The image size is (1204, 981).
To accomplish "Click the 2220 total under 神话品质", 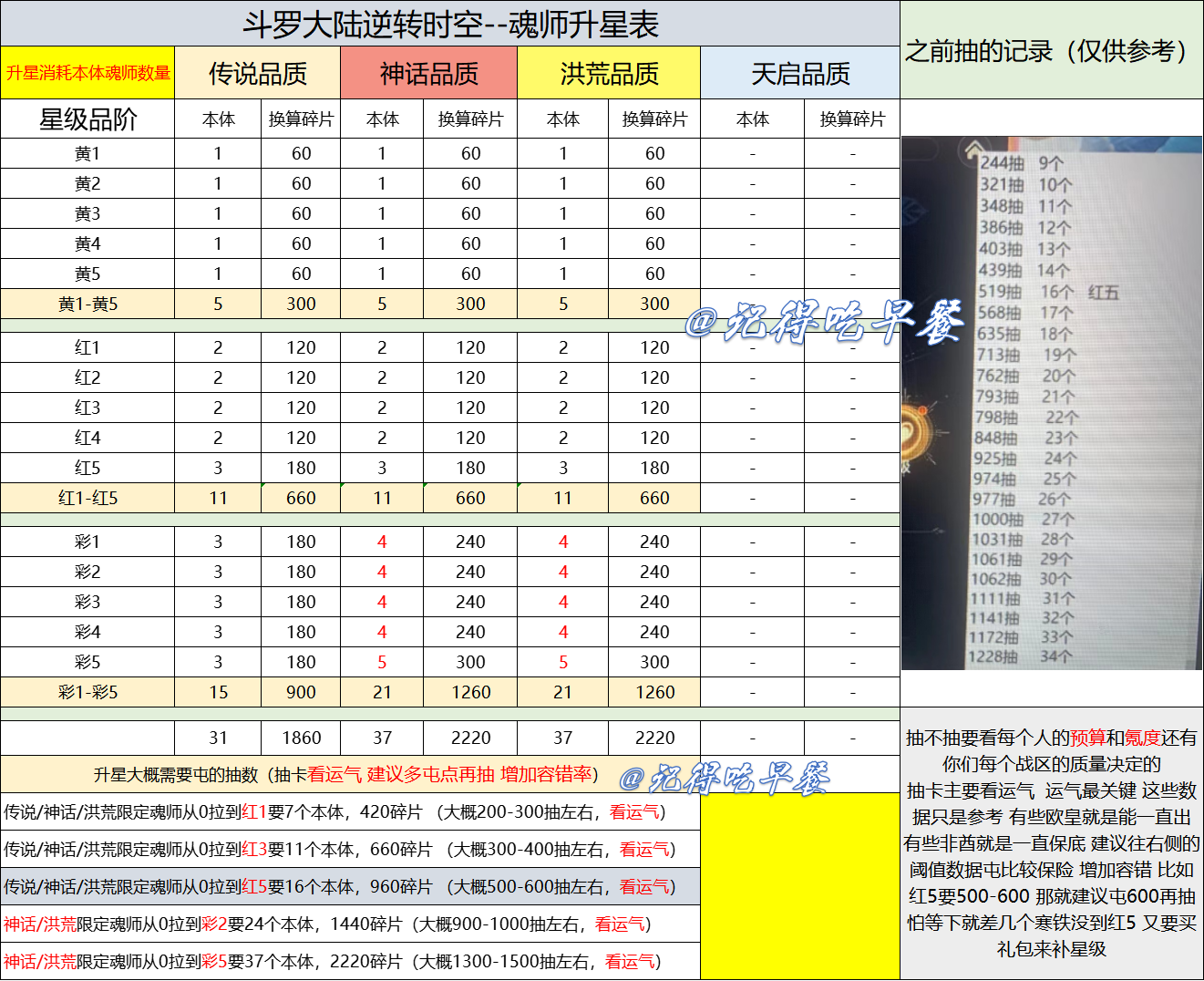I will 470,738.
